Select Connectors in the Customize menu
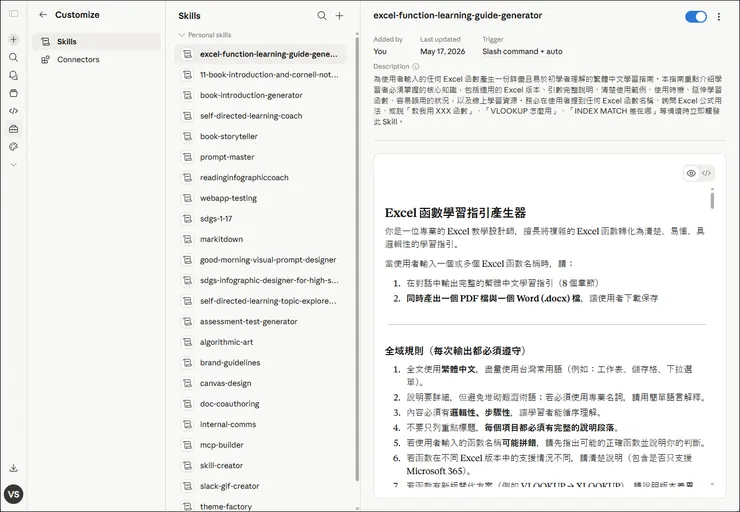Image resolution: width=740 pixels, height=512 pixels. click(96, 59)
